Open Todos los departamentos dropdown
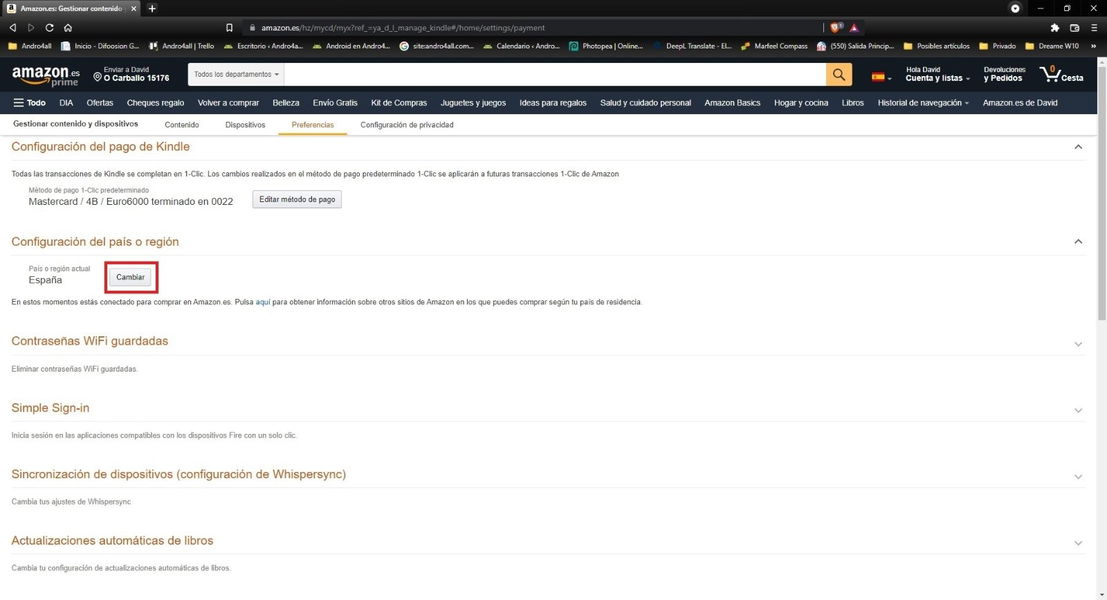 [x=236, y=74]
